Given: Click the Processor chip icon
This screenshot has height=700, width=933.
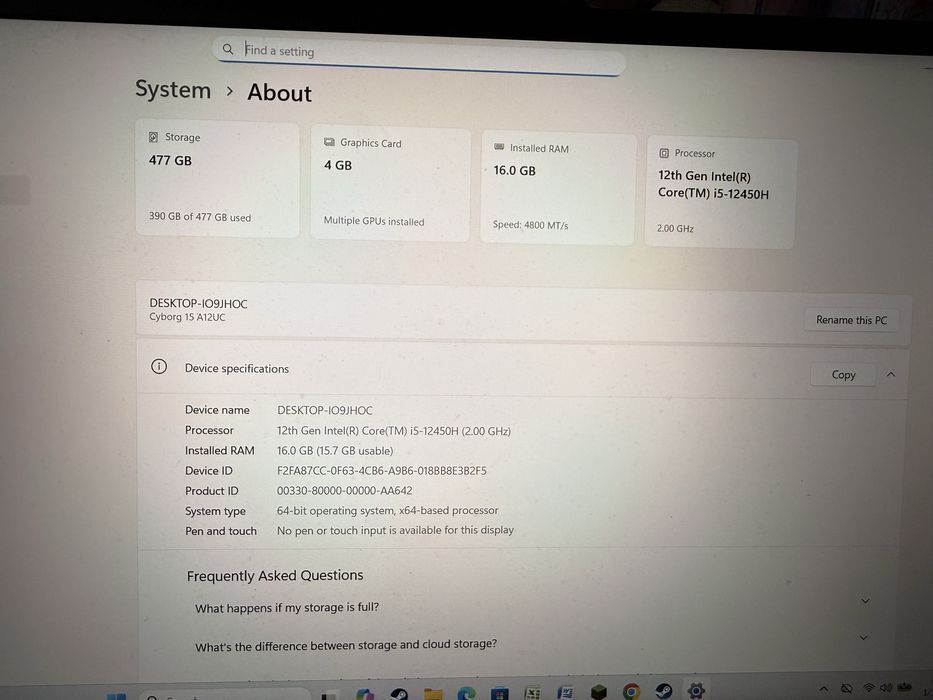Looking at the screenshot, I should pyautogui.click(x=664, y=153).
